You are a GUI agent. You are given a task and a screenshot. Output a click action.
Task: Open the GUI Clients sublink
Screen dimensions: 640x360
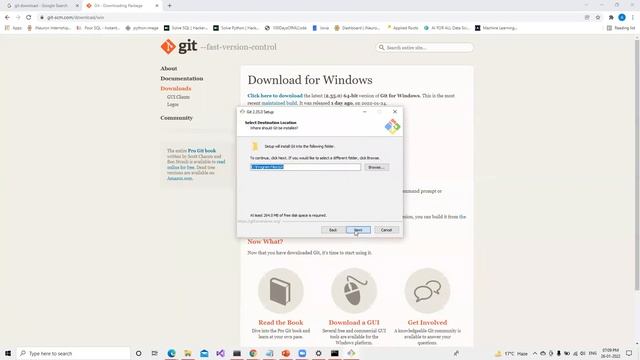pyautogui.click(x=178, y=97)
